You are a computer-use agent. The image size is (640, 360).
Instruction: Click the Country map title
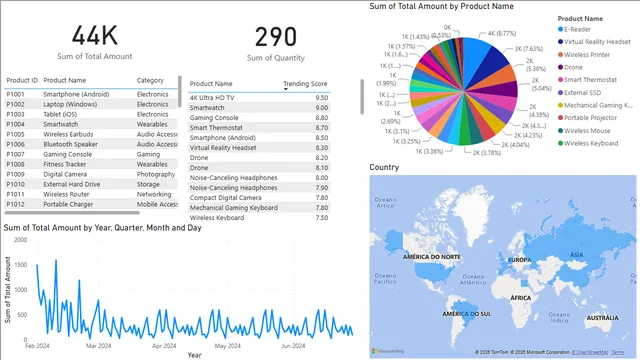384,167
